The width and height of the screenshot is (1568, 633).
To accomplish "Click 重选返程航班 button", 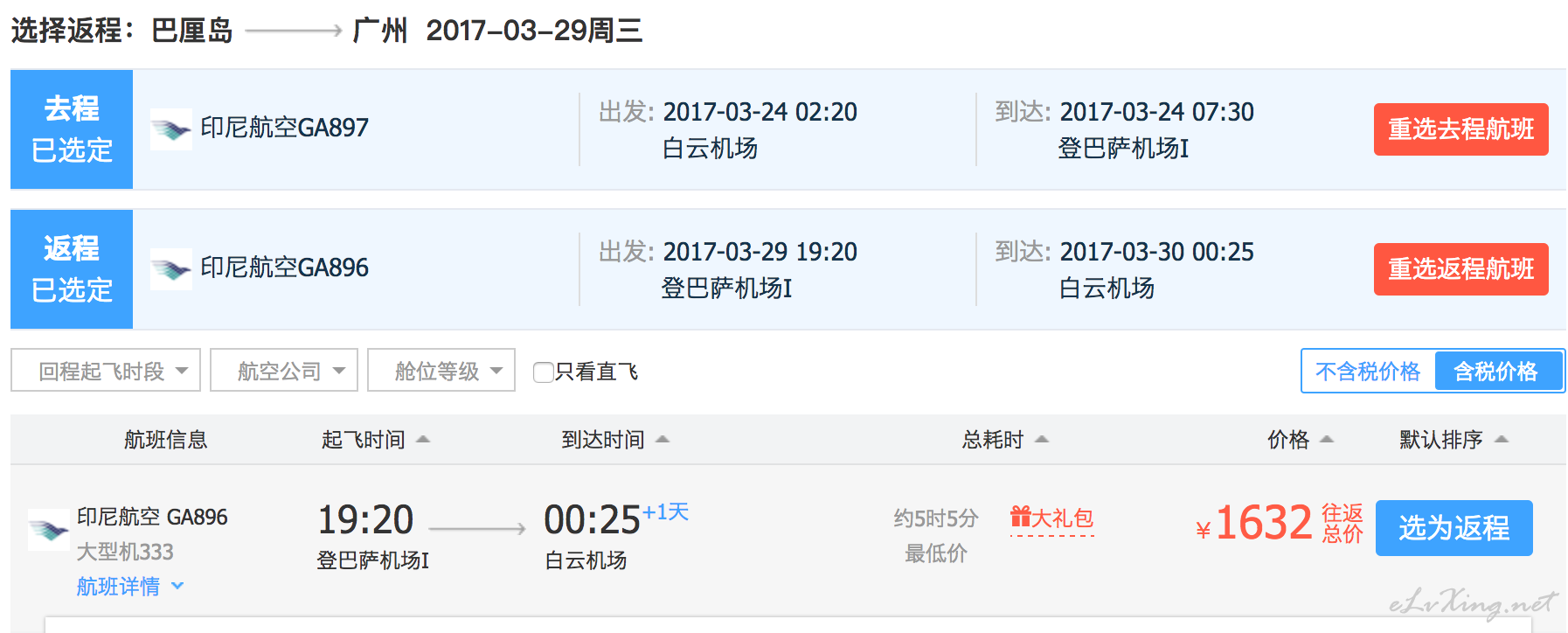I will tap(1460, 269).
